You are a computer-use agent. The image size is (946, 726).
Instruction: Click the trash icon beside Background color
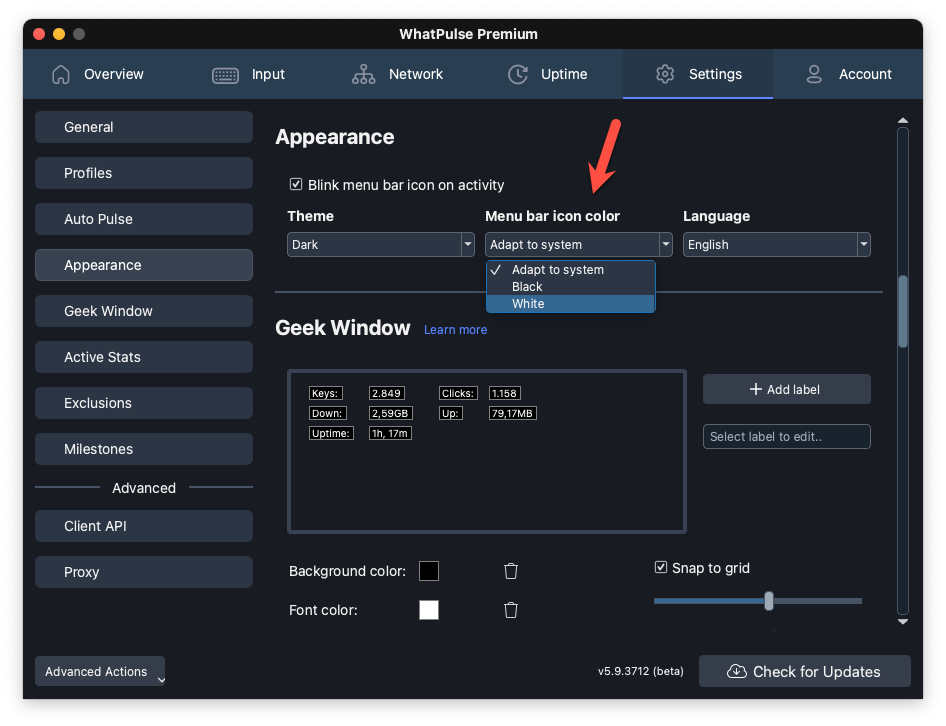coord(510,570)
